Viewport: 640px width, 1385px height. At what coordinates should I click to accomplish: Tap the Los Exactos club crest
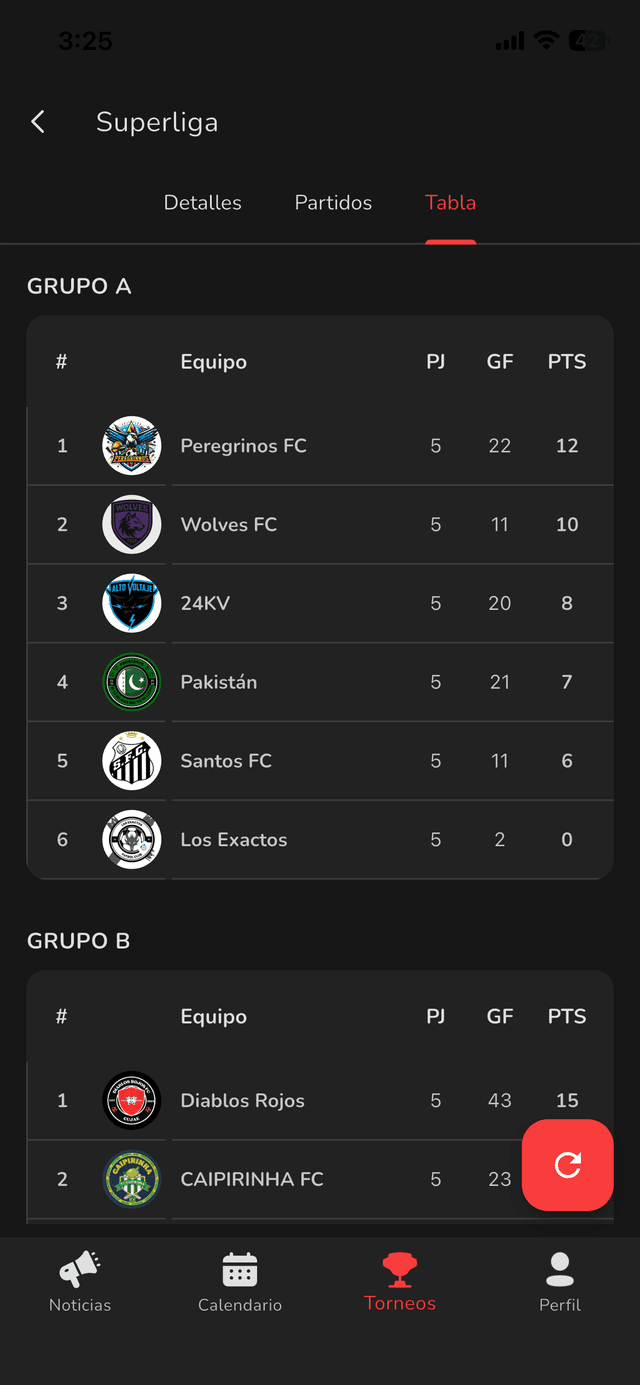131,840
